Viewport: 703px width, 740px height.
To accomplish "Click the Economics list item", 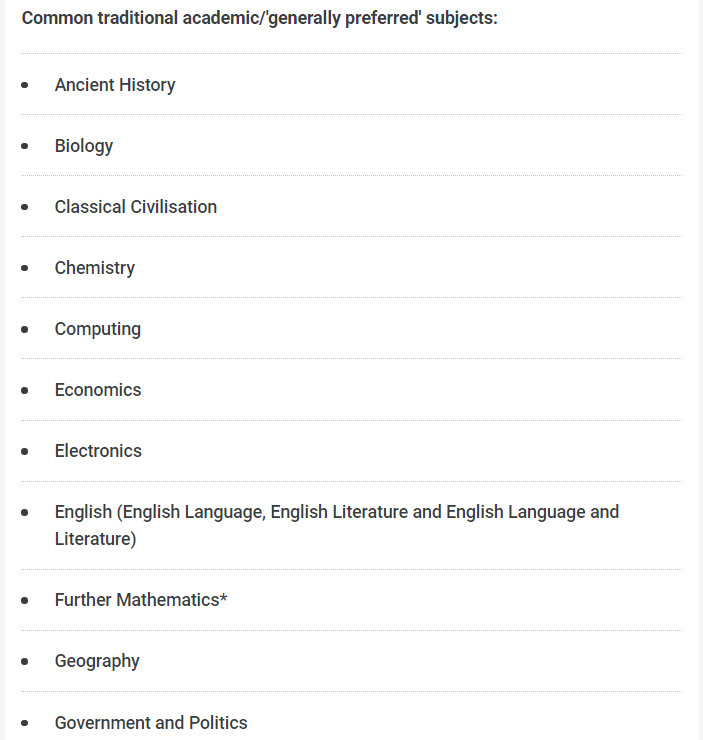I will click(x=98, y=390).
